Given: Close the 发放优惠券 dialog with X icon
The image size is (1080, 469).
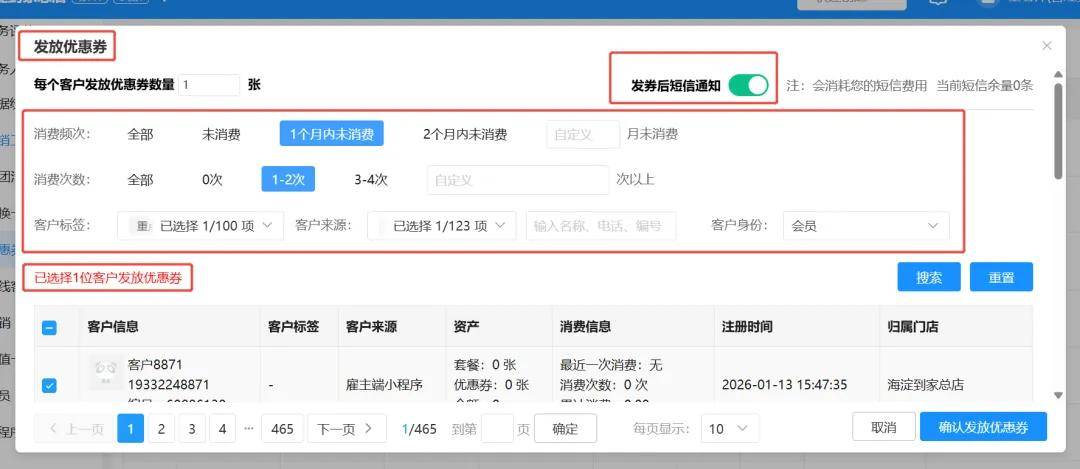Looking at the screenshot, I should point(1047,46).
